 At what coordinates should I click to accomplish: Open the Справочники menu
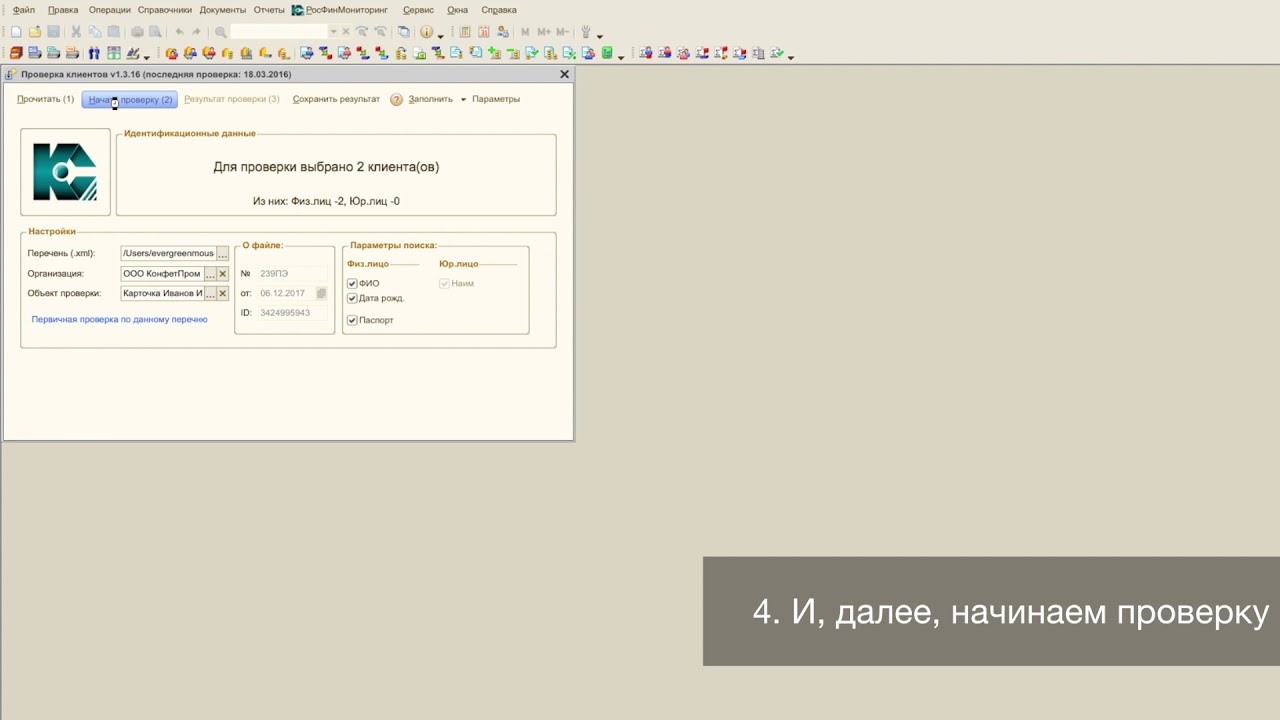click(x=164, y=10)
